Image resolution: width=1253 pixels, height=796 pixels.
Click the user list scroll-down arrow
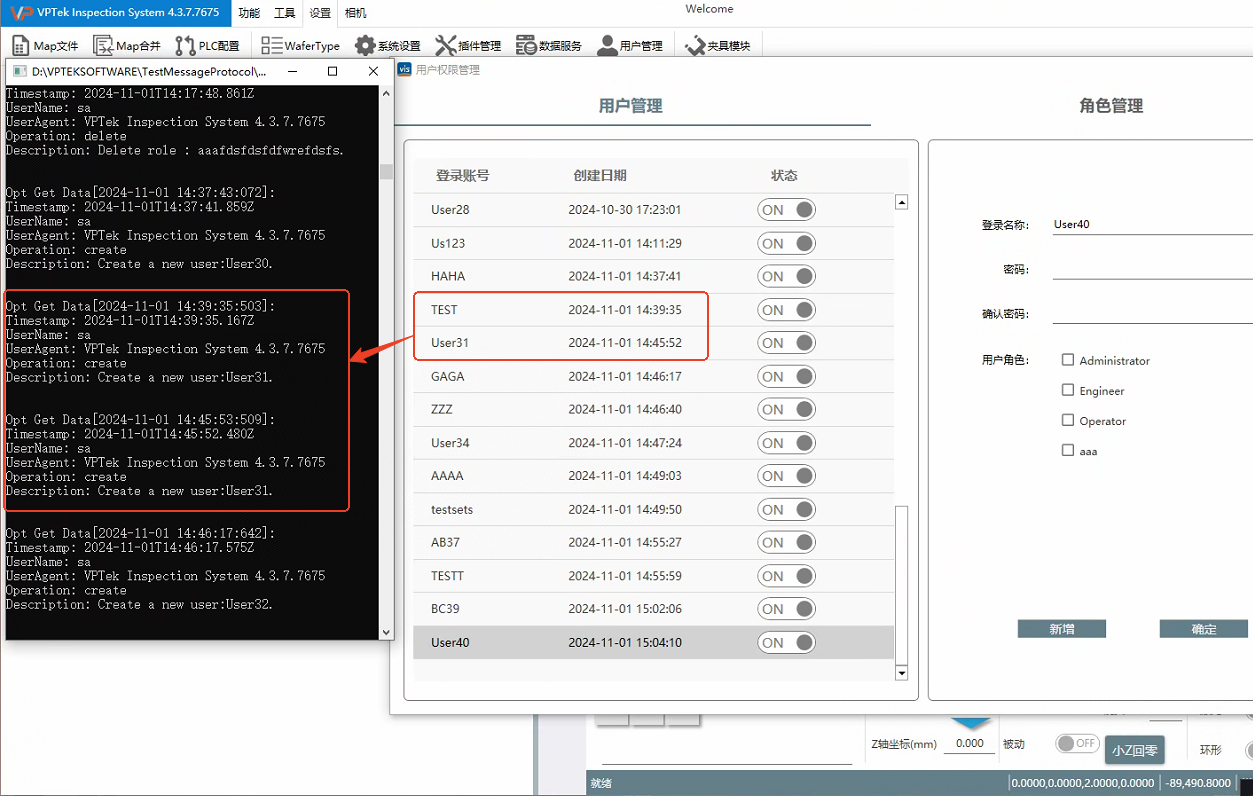pos(901,674)
